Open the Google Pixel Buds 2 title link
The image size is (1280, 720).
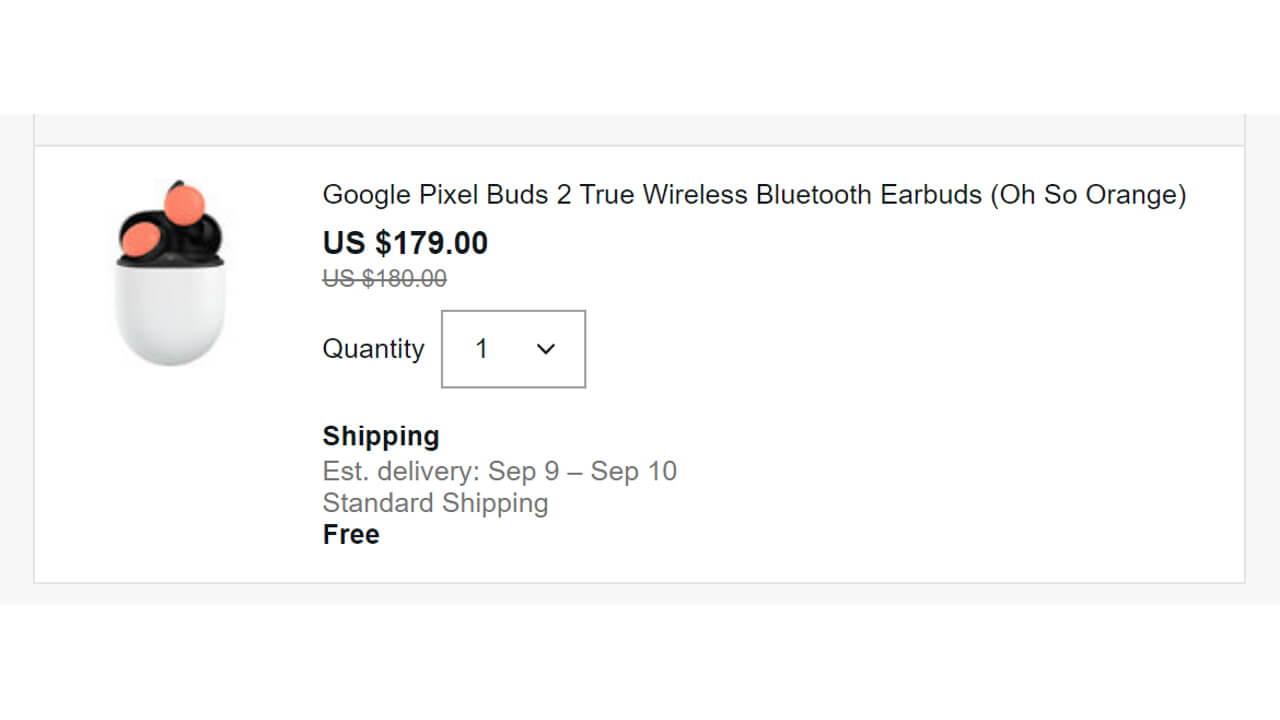[x=754, y=195]
